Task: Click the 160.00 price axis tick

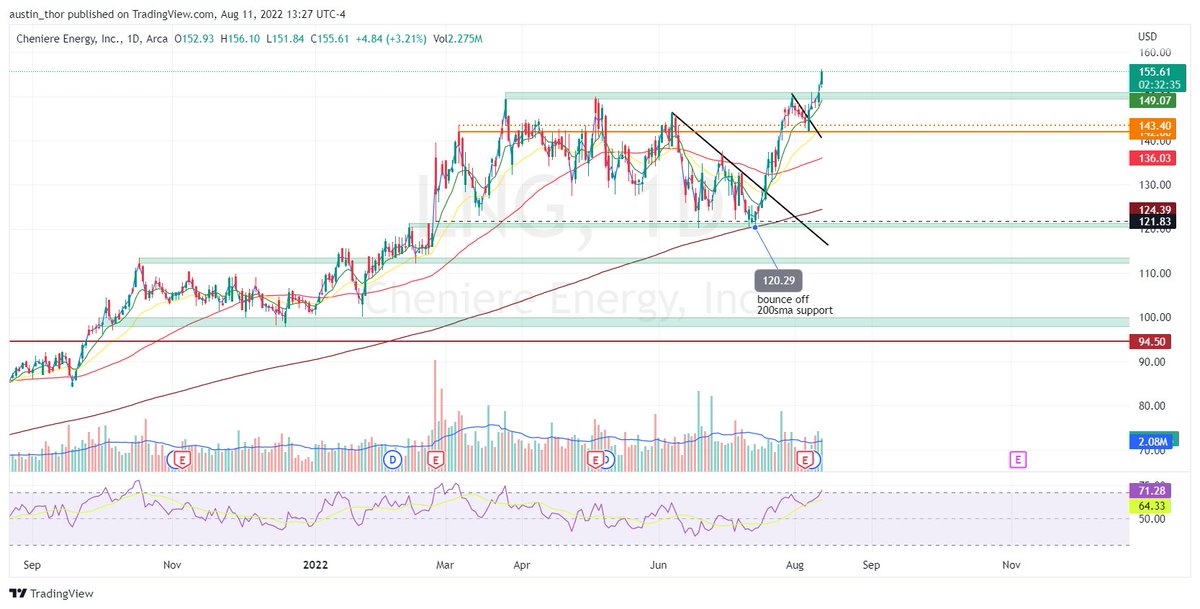Action: [x=1154, y=52]
